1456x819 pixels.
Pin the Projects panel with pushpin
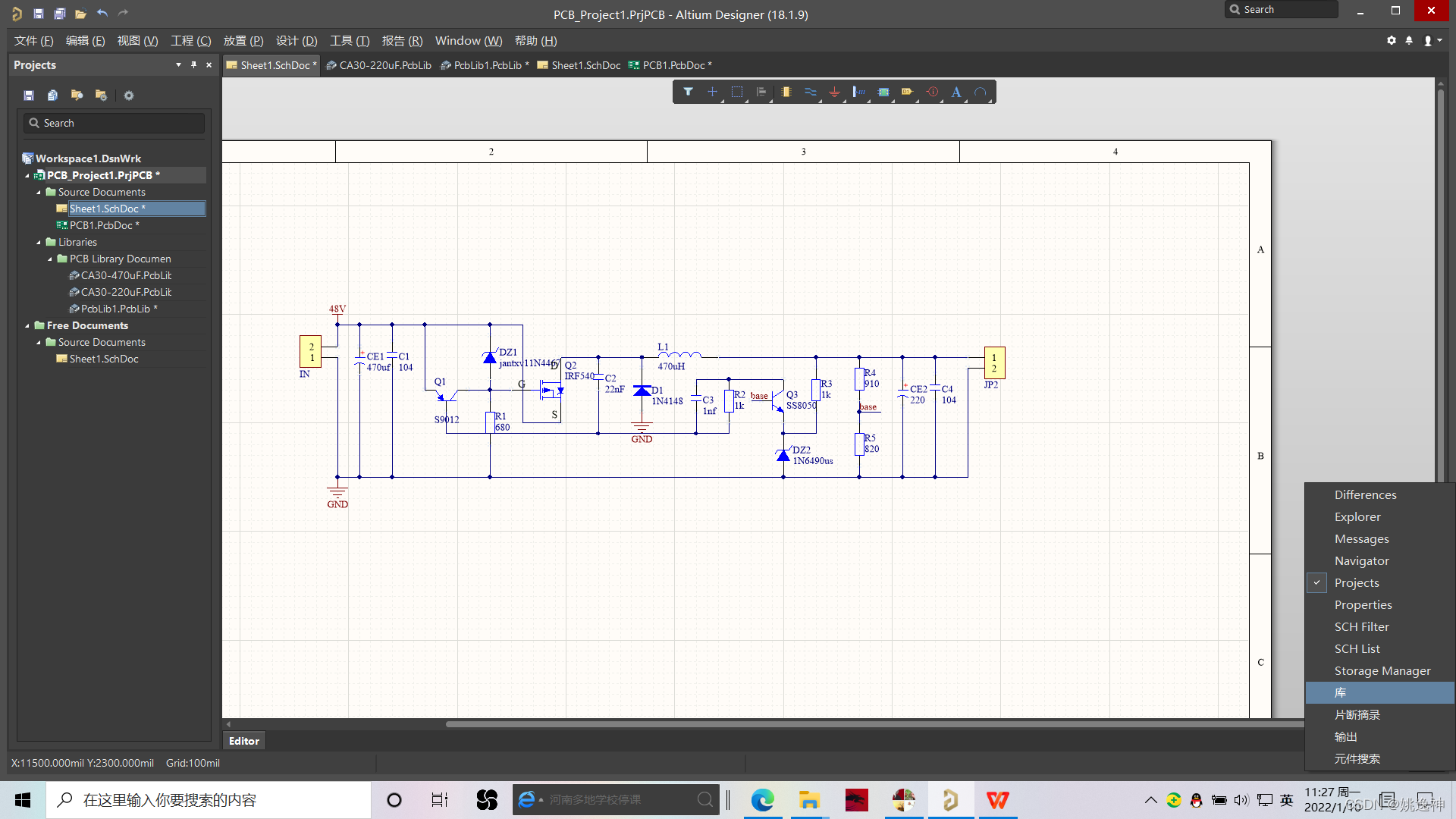[x=193, y=65]
